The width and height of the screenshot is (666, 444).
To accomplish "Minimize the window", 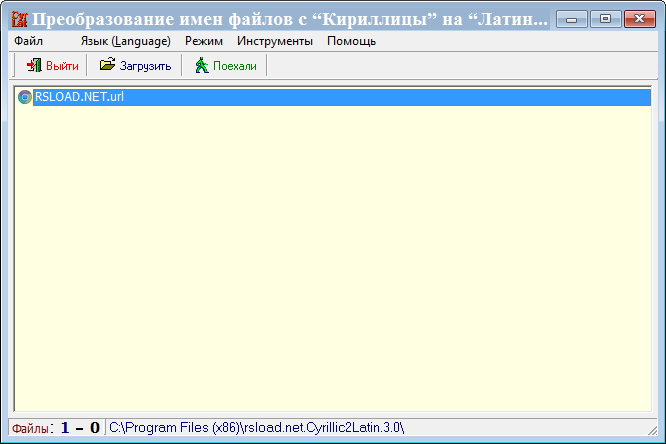I will coord(572,19).
